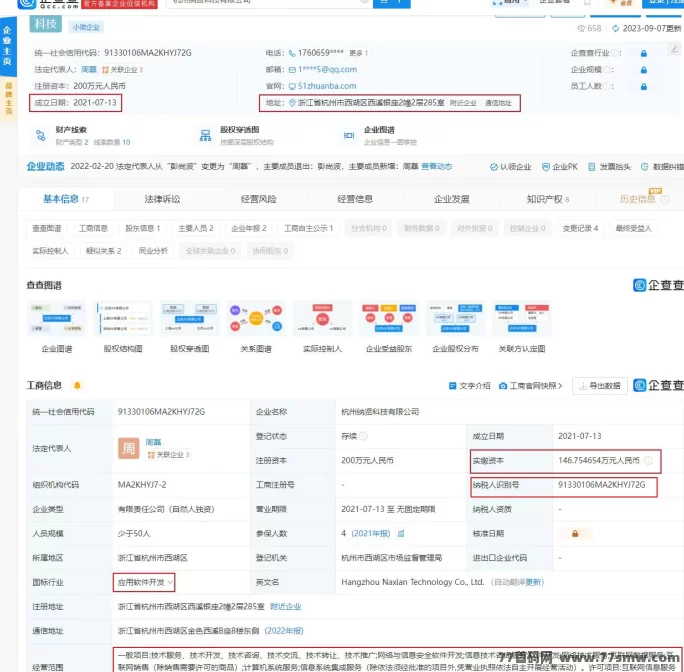Viewport: 684px width, 672px height.
Task: Open the 企业股权分布 thumbnail
Action: pos(455,319)
